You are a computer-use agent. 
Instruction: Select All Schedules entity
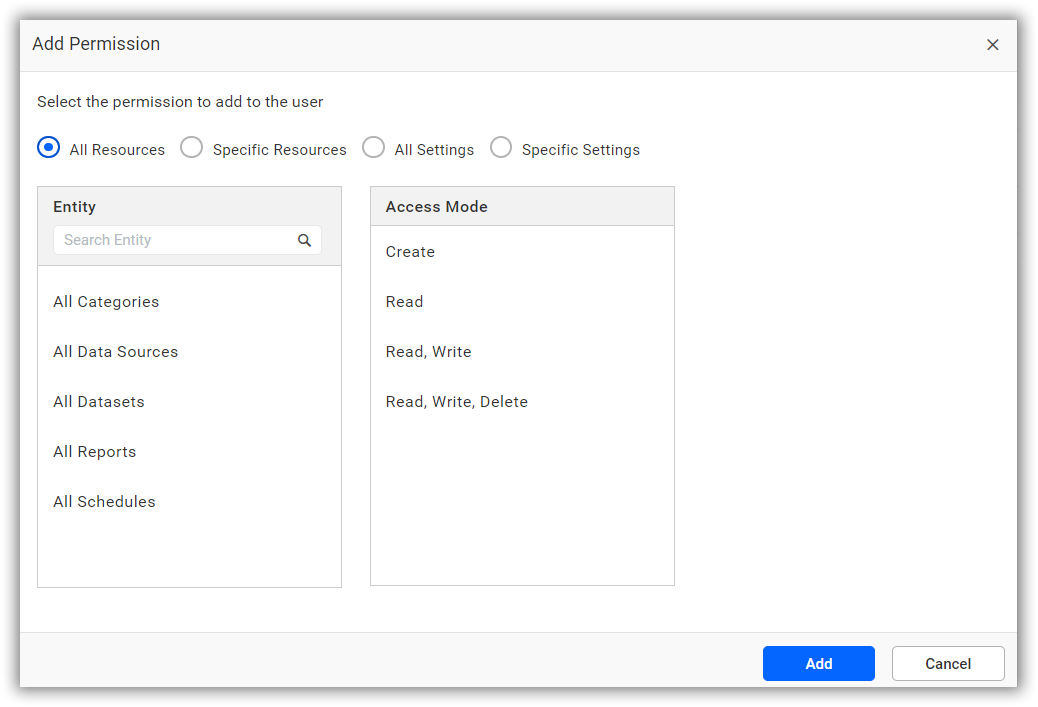click(x=104, y=501)
